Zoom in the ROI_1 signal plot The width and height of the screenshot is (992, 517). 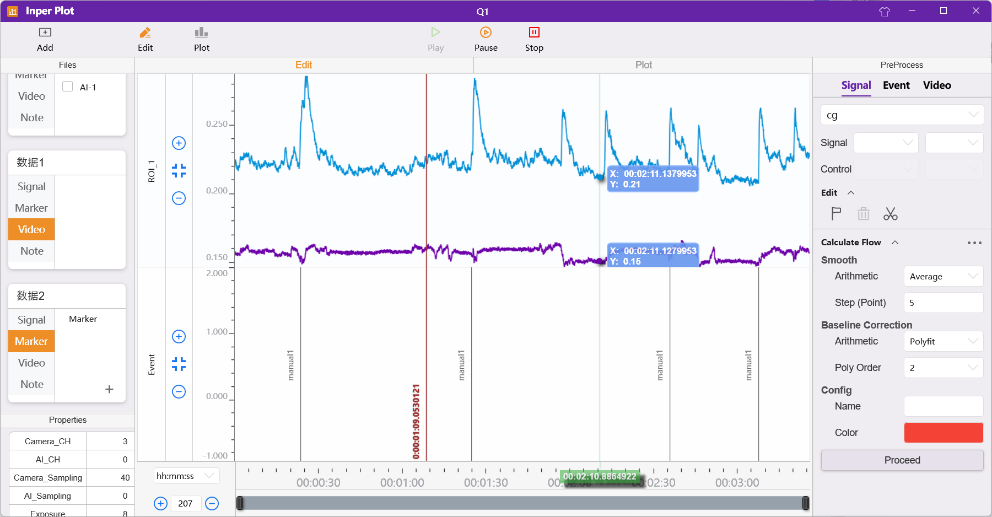coord(179,143)
